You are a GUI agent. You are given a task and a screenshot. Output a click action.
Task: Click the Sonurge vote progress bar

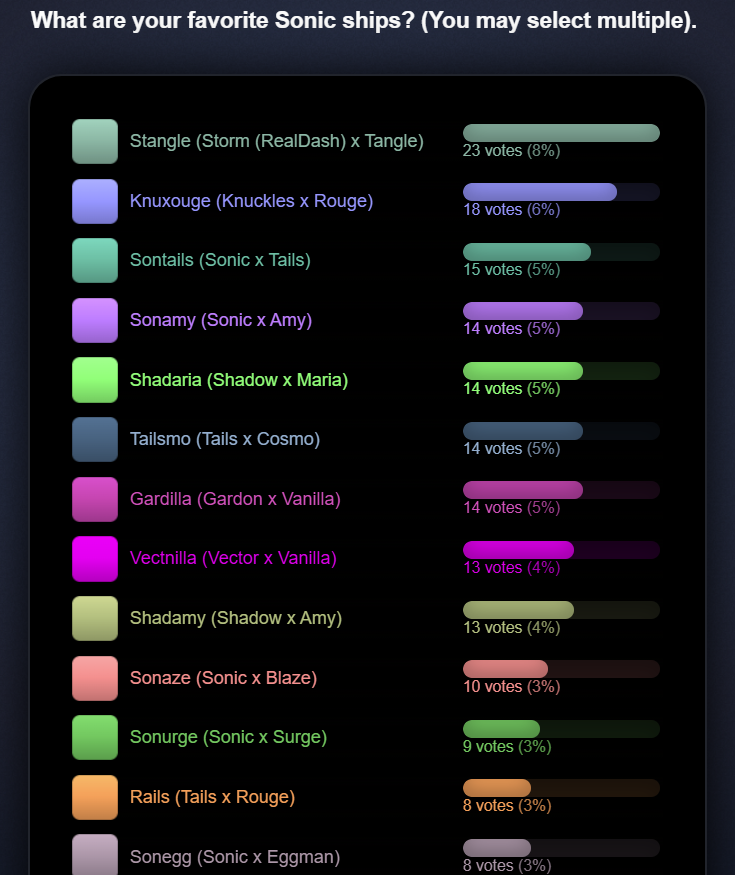(x=561, y=729)
